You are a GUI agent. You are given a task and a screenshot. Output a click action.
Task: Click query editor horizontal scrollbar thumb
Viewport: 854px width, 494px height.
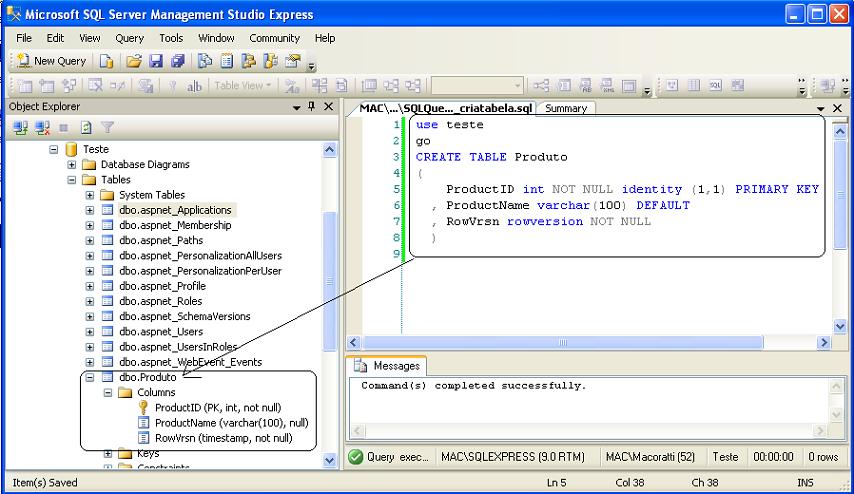(563, 343)
